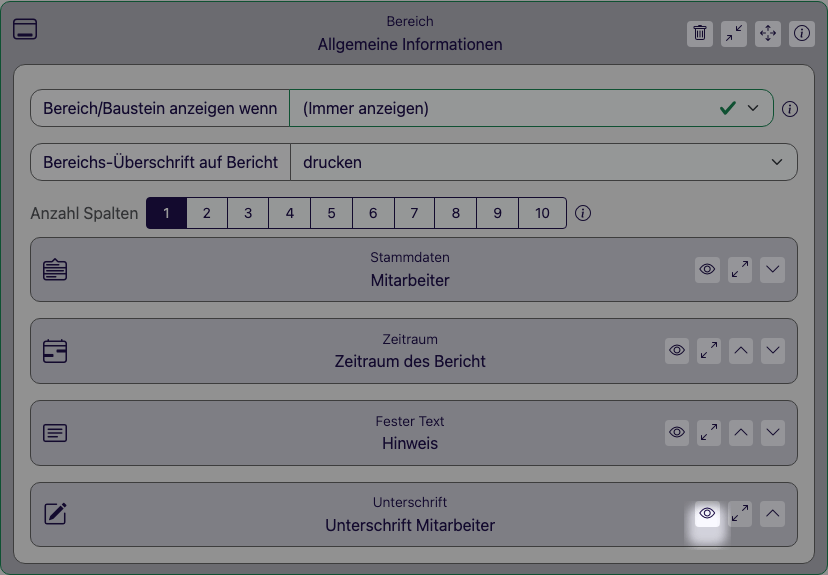Open info icon in the Bereich header
This screenshot has height=575, width=828.
(x=802, y=34)
